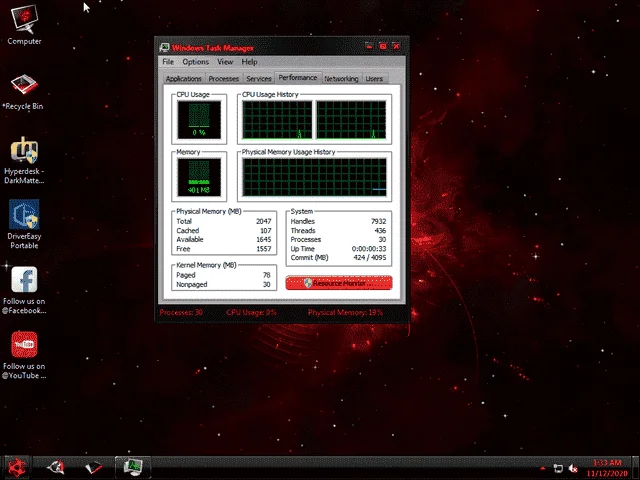Screen dimensions: 640x480
Task: Open the clock showing 1:33 AM
Action: tap(607, 468)
